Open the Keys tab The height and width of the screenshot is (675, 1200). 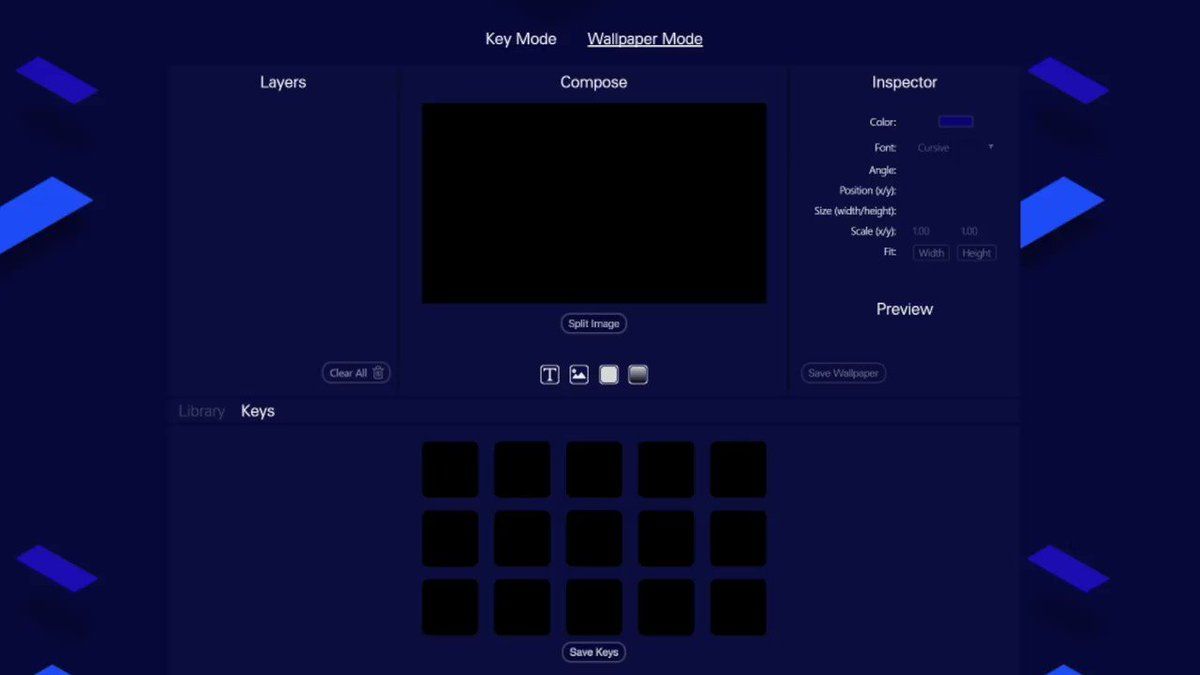(x=258, y=411)
